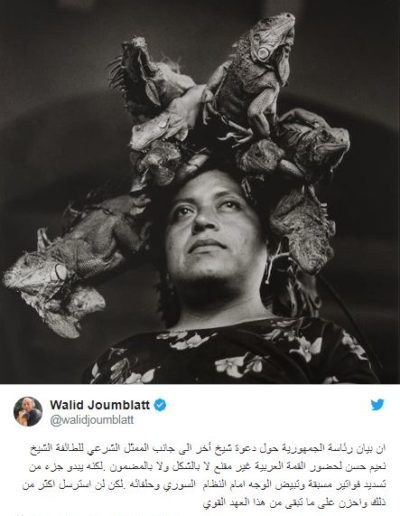Click the blue verified checkmark badge
This screenshot has width=400, height=516.
click(x=160, y=405)
